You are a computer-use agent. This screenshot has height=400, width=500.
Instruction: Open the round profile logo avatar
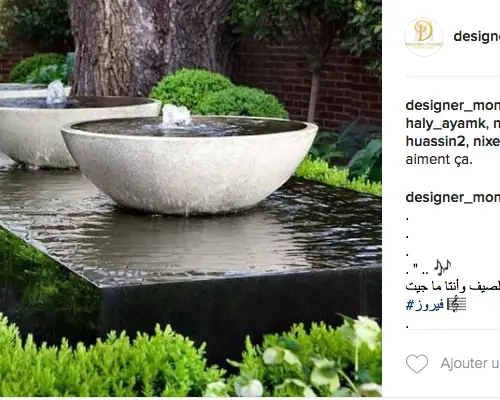click(424, 37)
